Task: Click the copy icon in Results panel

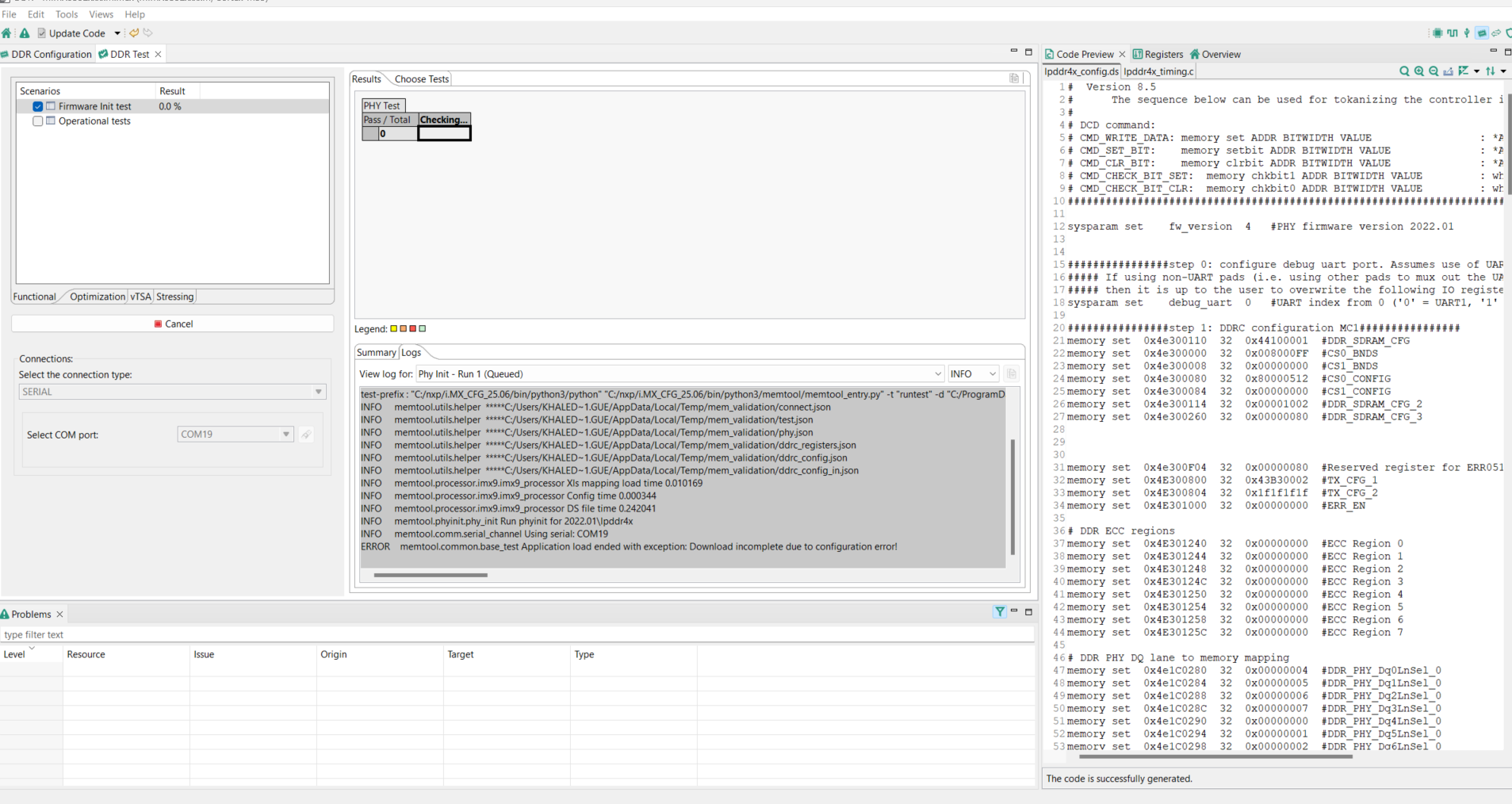Action: (x=1014, y=78)
